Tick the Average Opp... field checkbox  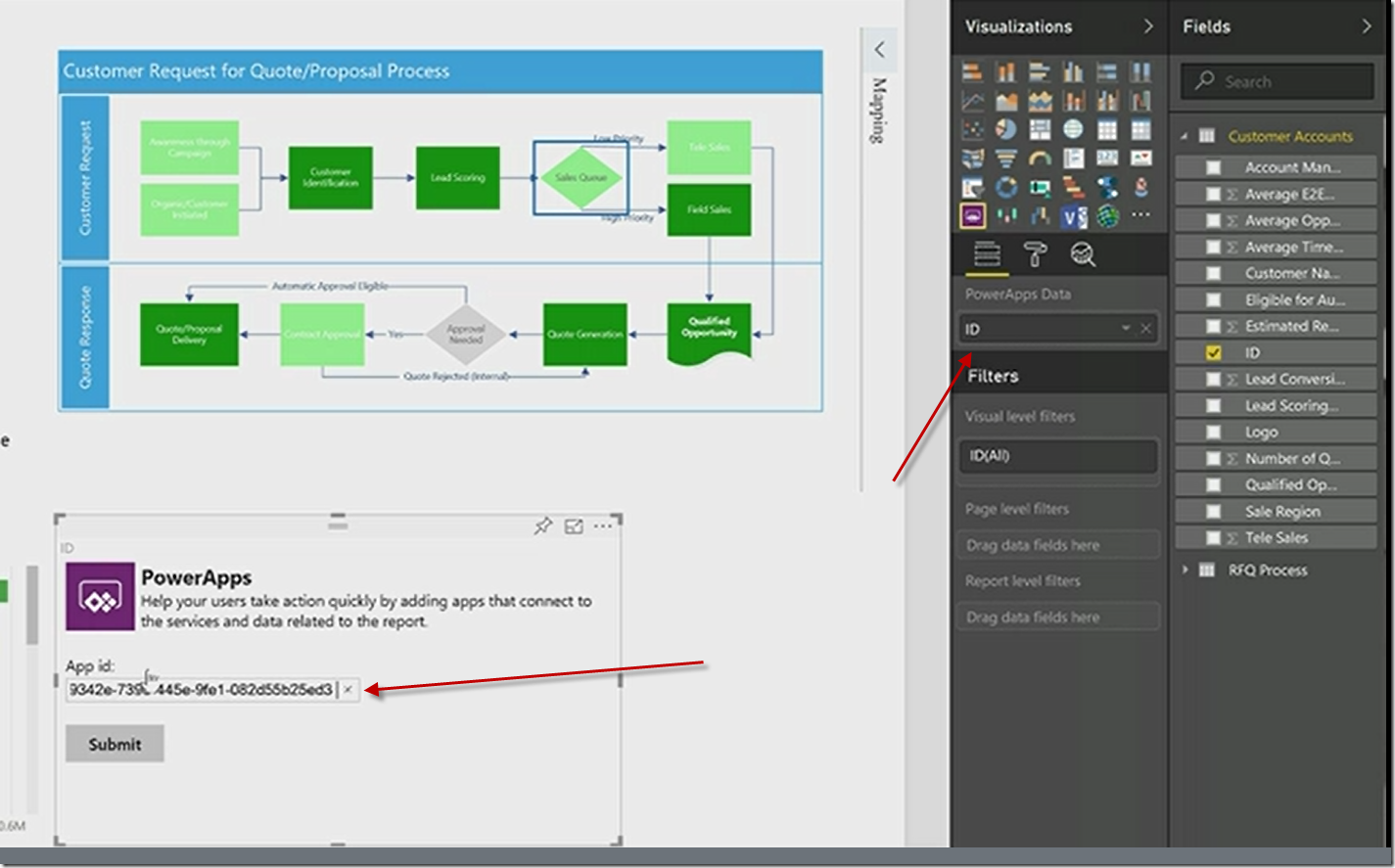click(1213, 220)
